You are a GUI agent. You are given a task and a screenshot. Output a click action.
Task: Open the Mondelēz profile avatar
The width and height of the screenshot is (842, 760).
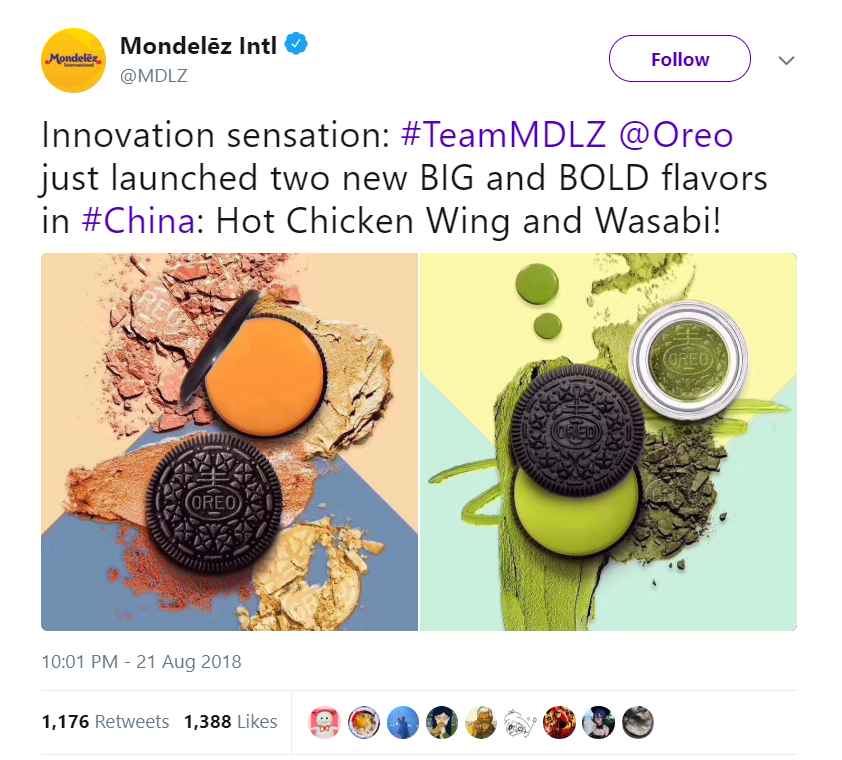click(x=74, y=60)
